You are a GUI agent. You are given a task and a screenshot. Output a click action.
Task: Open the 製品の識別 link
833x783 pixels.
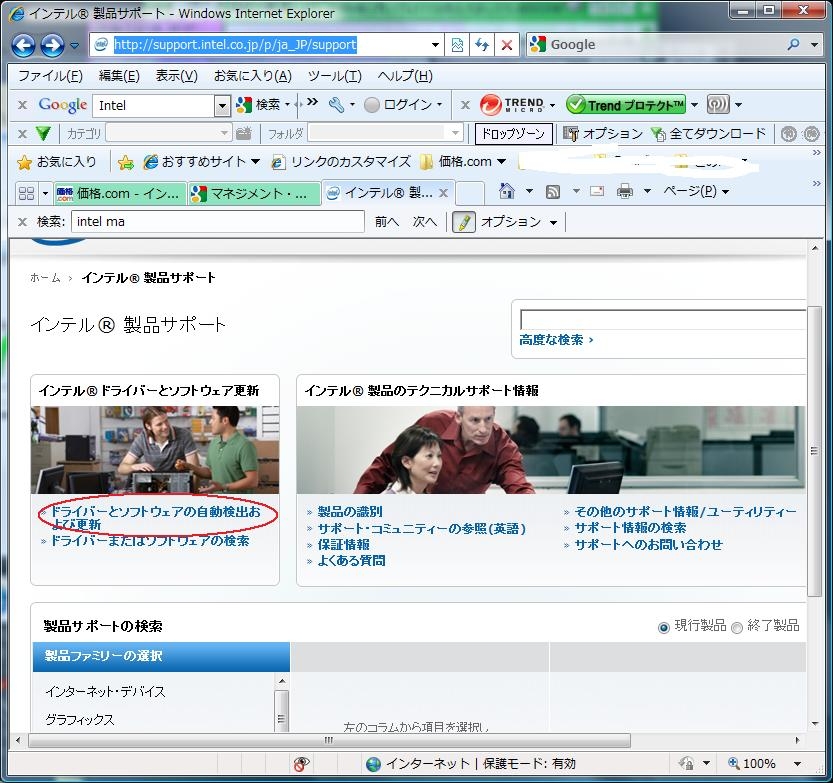[x=350, y=512]
